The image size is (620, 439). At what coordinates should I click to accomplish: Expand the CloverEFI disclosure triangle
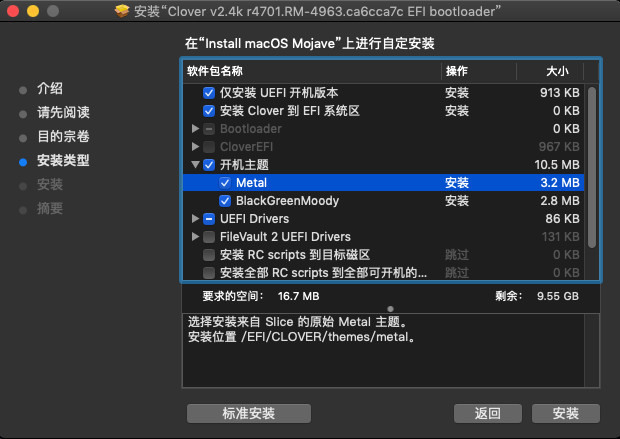pos(195,147)
